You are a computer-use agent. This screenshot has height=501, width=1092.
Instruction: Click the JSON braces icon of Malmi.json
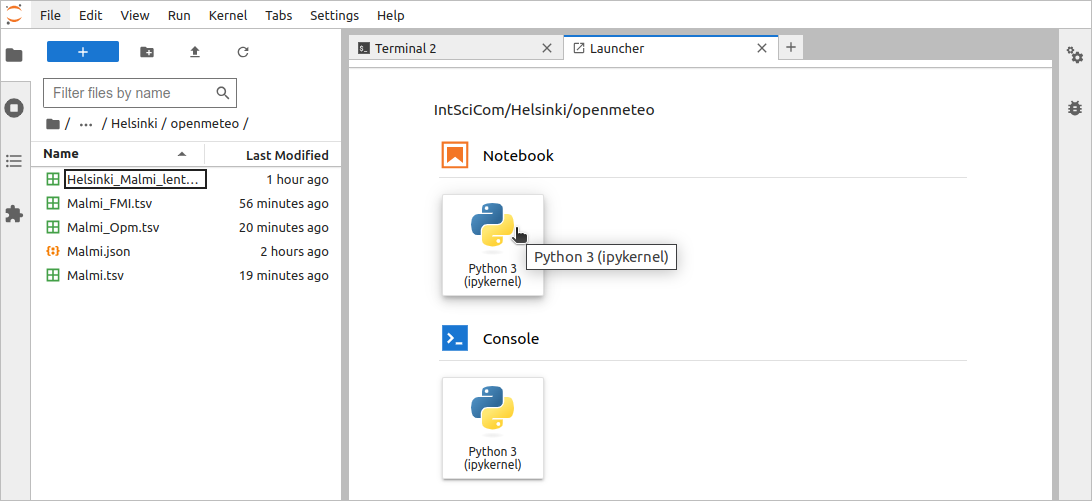[x=52, y=251]
